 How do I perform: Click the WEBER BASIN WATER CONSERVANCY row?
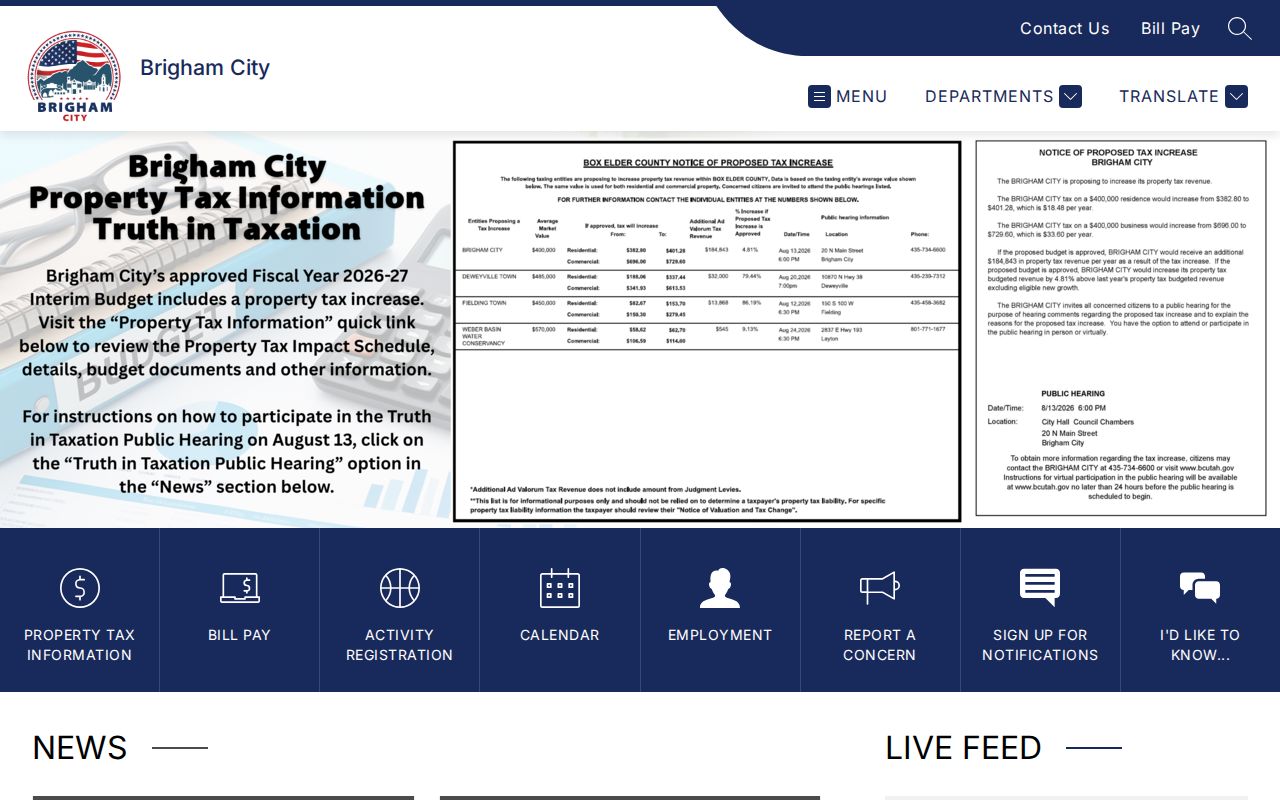pyautogui.click(x=706, y=335)
